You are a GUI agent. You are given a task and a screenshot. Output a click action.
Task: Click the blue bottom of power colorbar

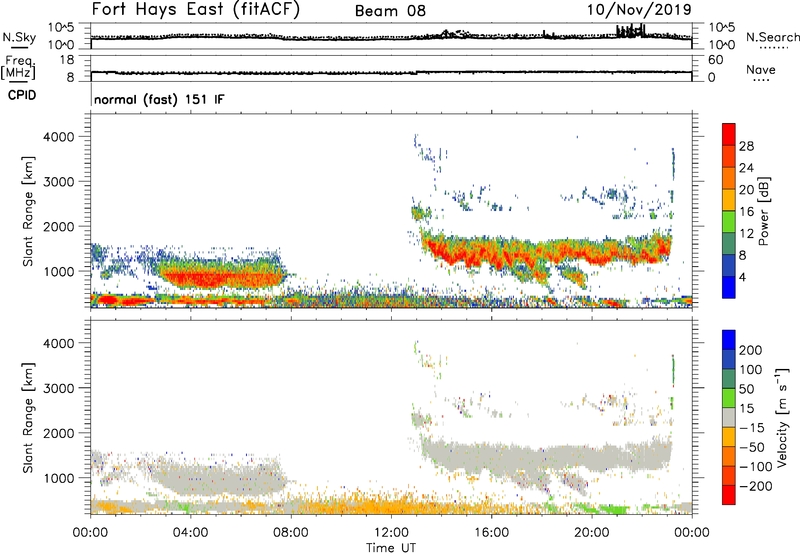pos(729,287)
